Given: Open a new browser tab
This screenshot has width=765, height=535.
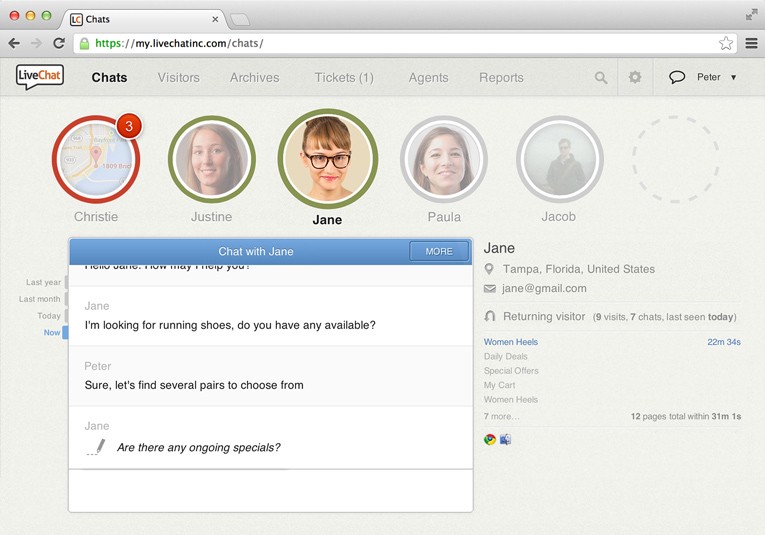Looking at the screenshot, I should (x=240, y=20).
